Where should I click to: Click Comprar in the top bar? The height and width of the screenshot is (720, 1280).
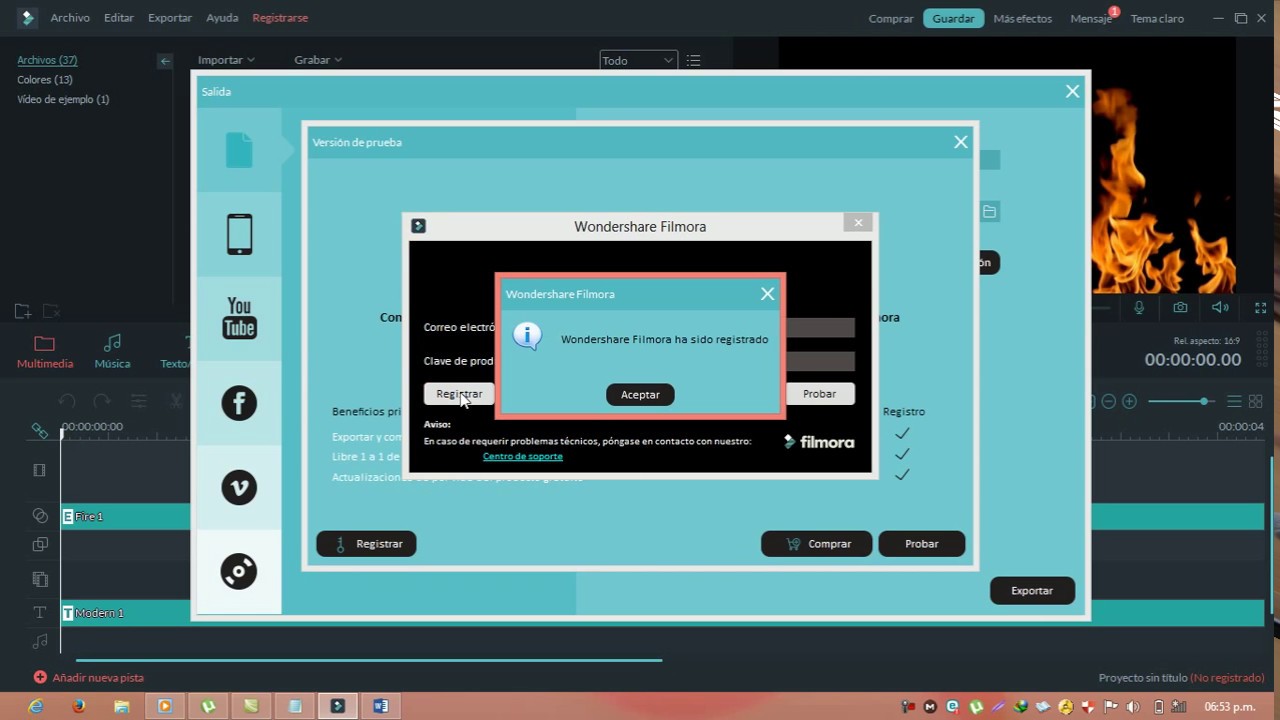point(891,19)
